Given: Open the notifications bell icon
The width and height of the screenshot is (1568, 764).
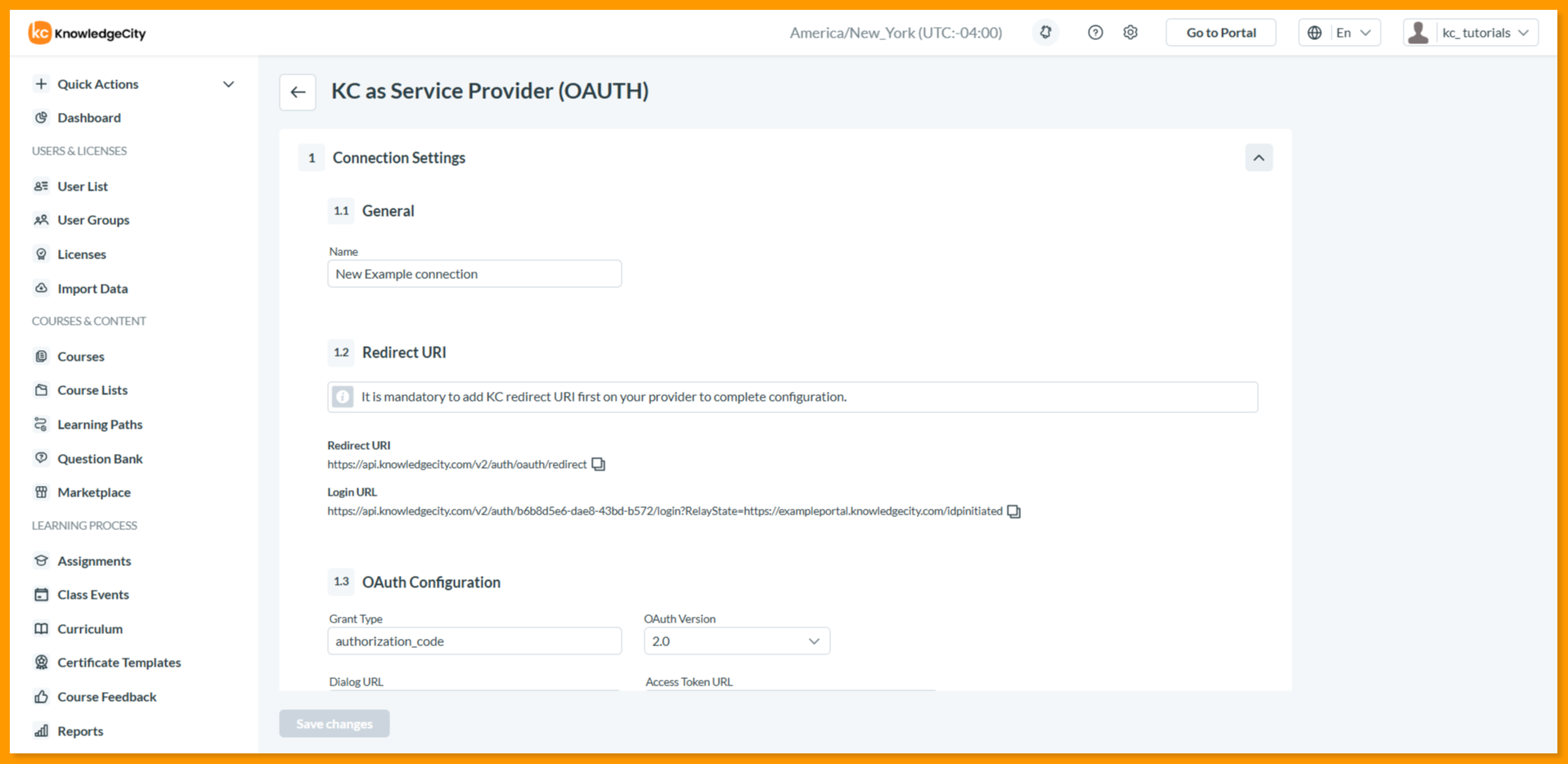Looking at the screenshot, I should tap(1045, 33).
